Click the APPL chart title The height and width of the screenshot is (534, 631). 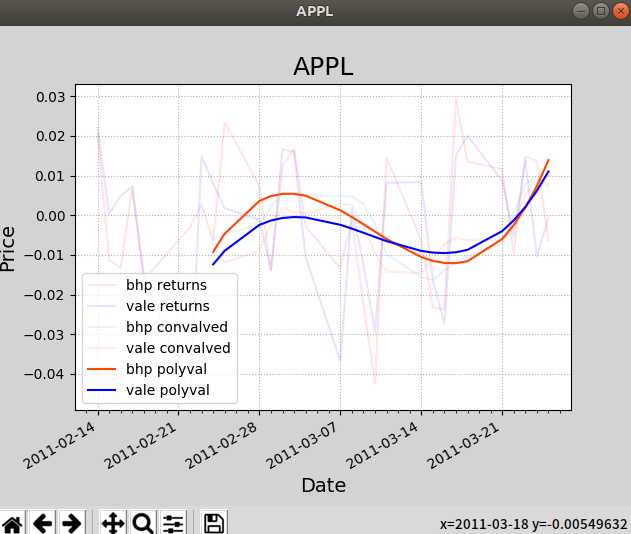coord(323,66)
